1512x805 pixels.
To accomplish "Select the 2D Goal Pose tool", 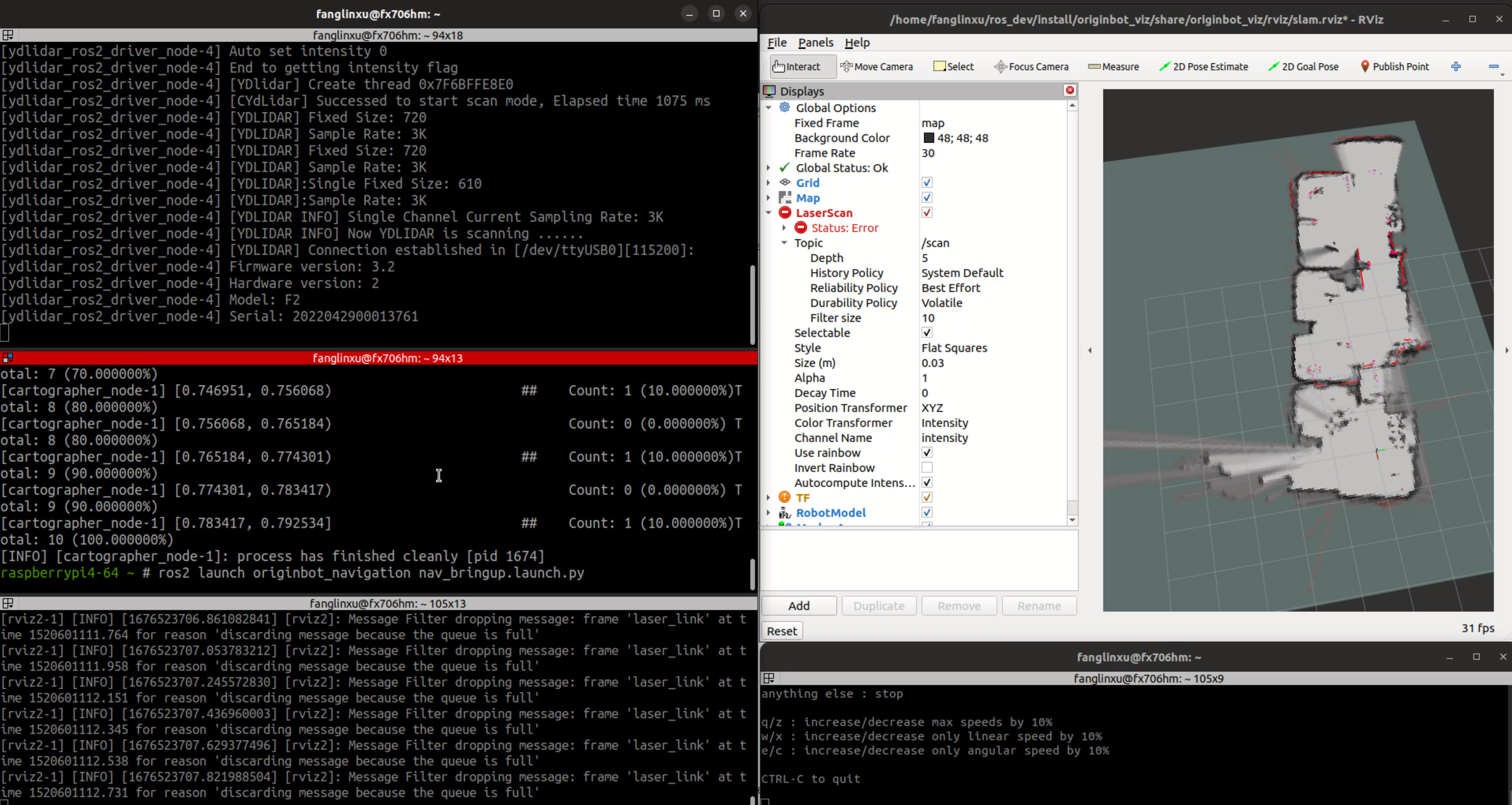I will click(x=1303, y=66).
